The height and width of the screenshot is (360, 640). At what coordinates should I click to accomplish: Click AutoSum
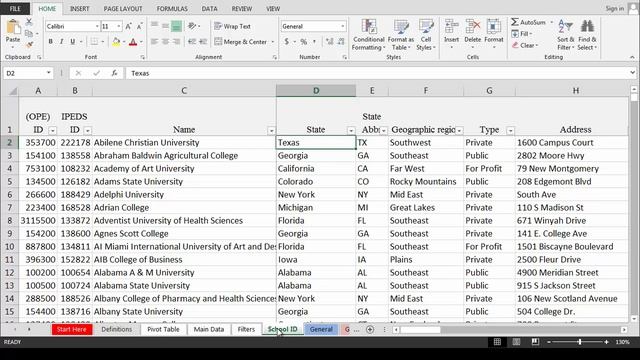[x=529, y=22]
